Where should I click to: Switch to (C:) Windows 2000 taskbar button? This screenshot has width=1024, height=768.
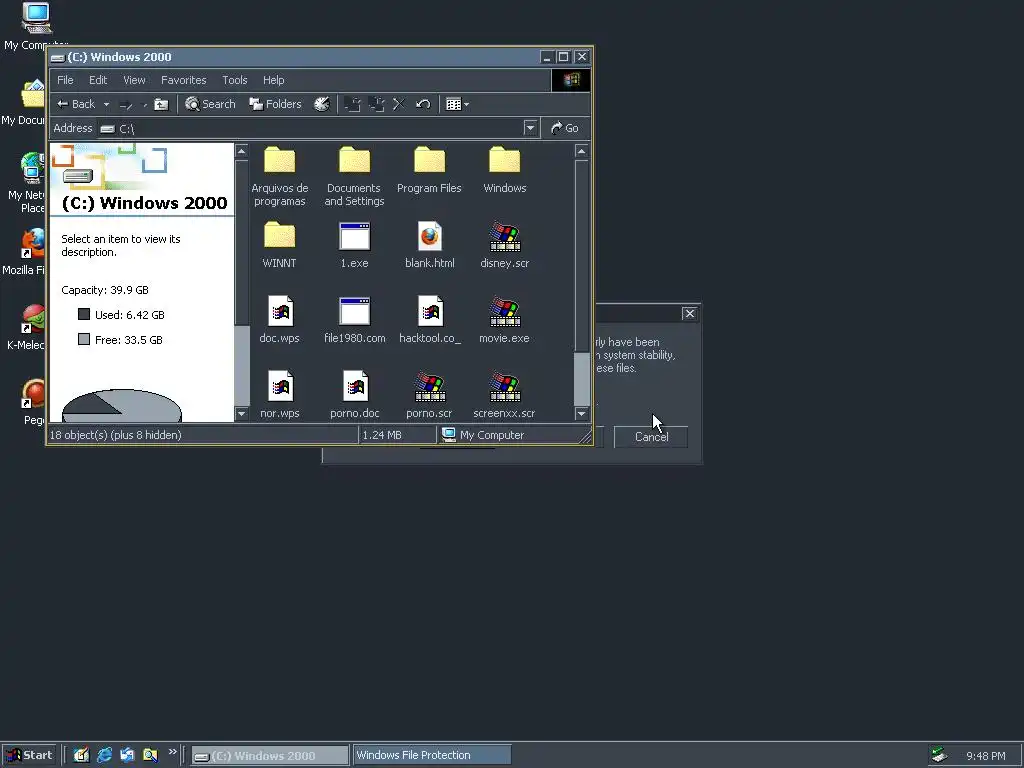pos(270,756)
